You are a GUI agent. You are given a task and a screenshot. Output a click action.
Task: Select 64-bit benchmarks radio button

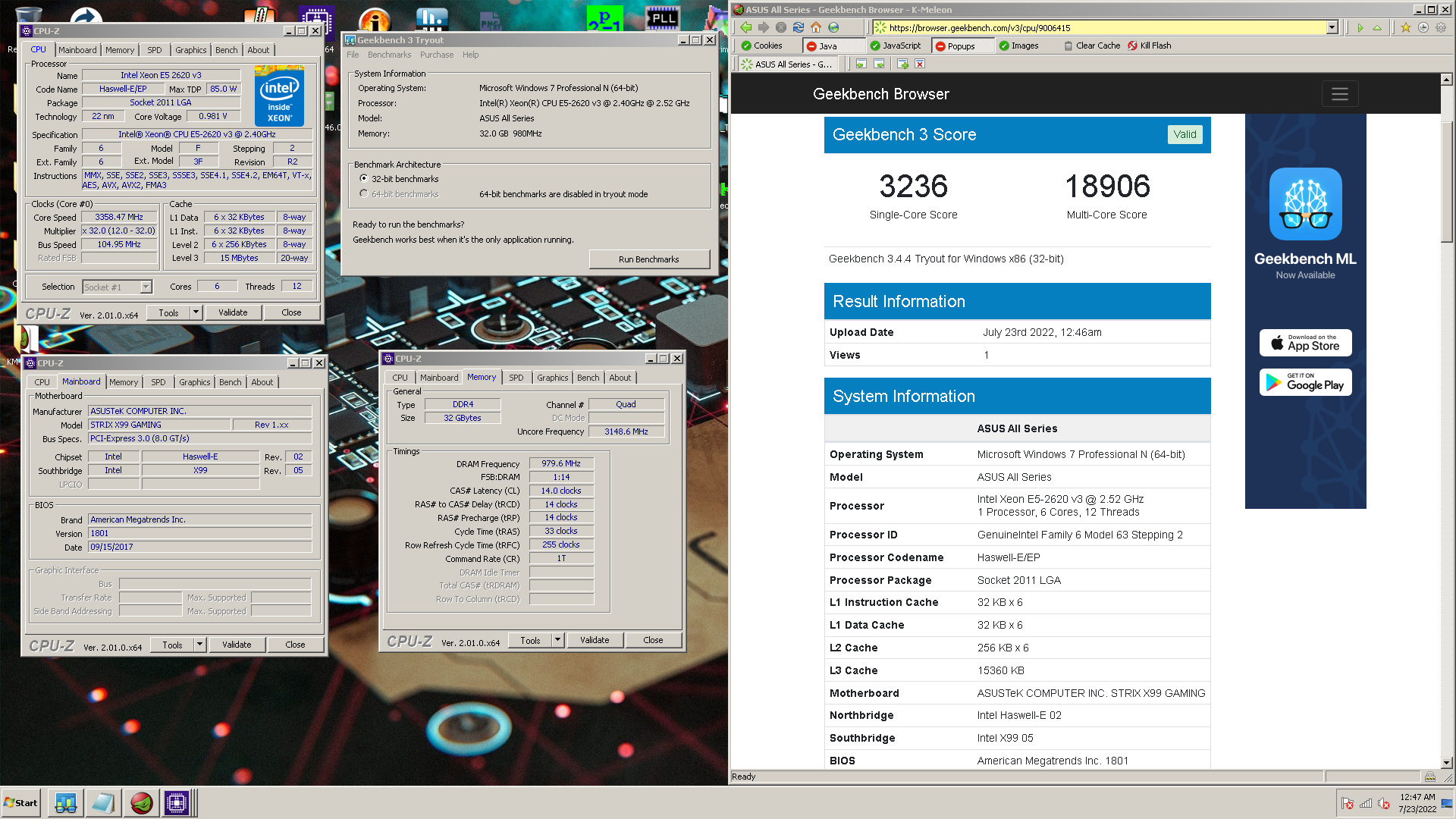coord(364,194)
